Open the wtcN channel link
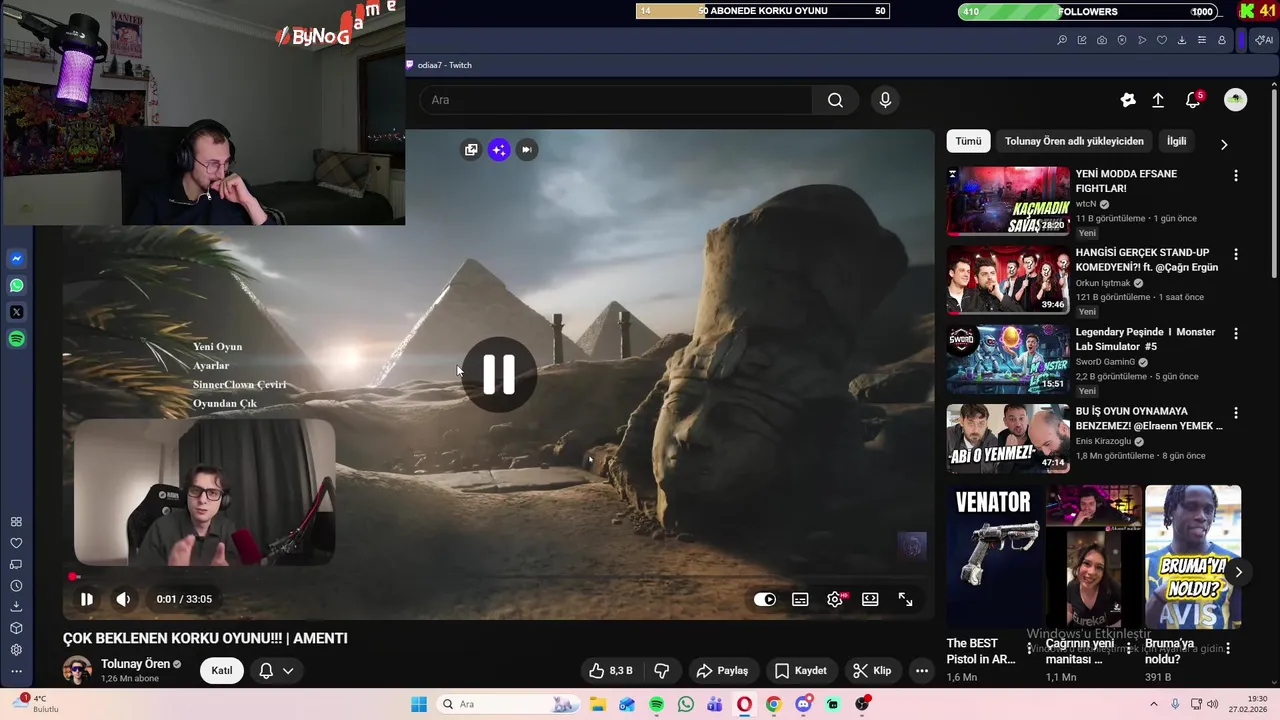1280x720 pixels. (1086, 204)
